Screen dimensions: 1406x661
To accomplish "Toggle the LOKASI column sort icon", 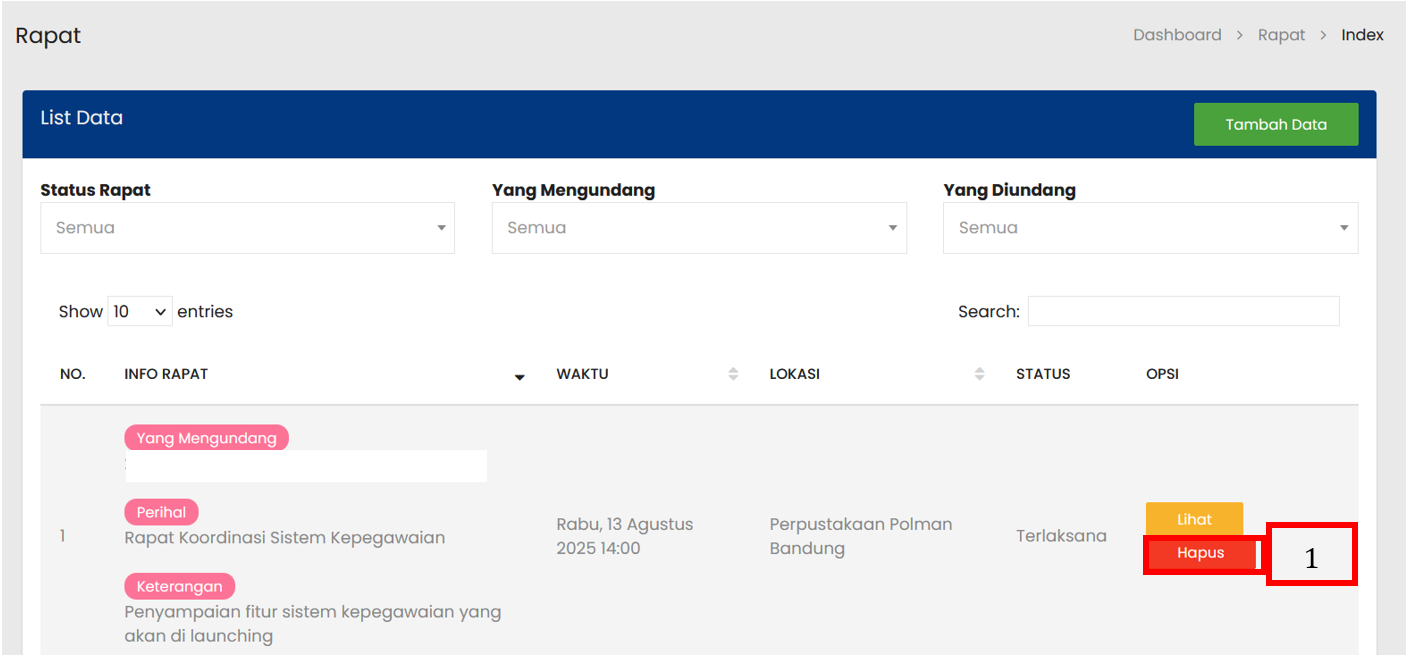I will click(x=979, y=374).
